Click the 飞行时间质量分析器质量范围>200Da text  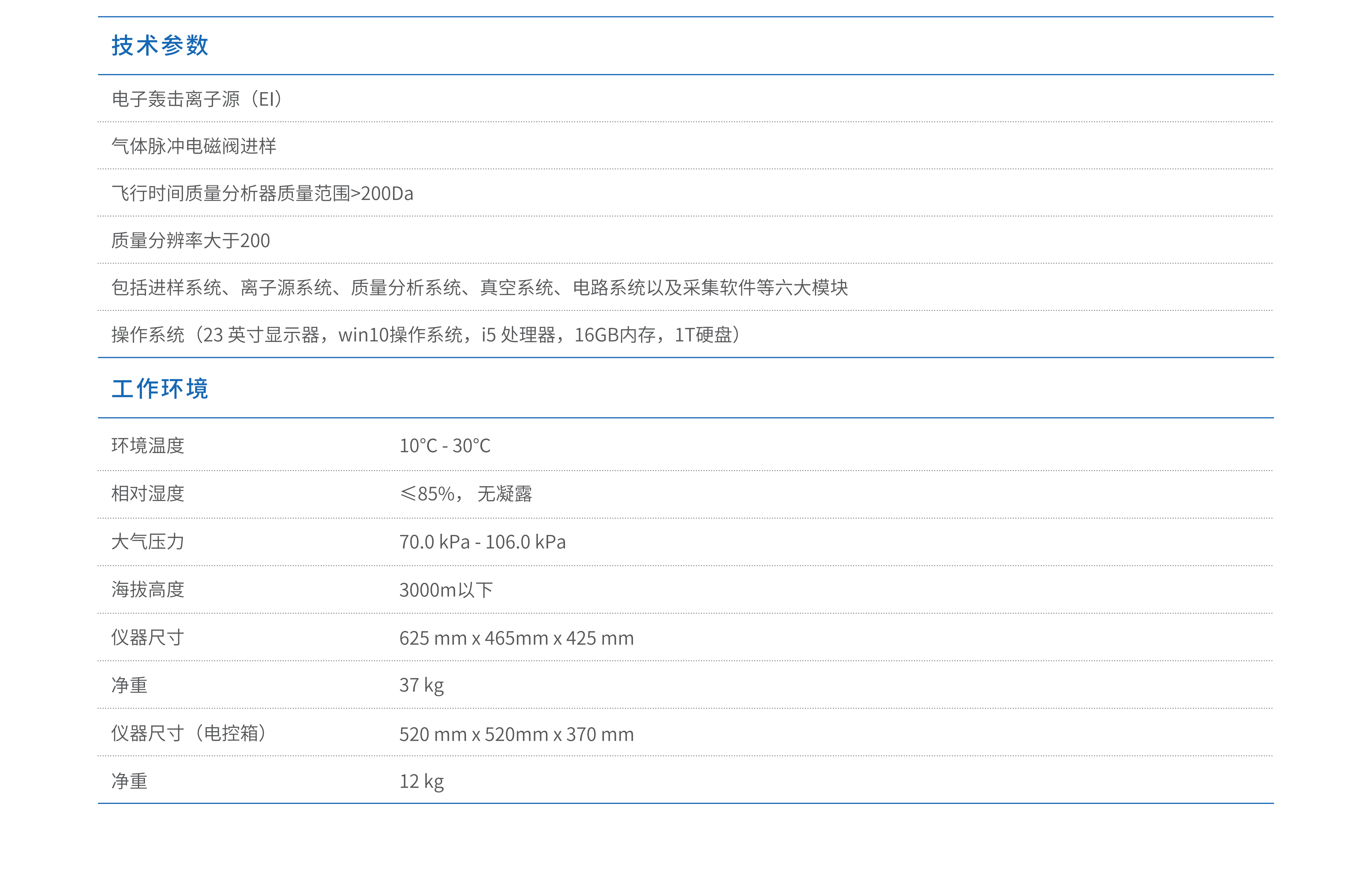pyautogui.click(x=262, y=193)
